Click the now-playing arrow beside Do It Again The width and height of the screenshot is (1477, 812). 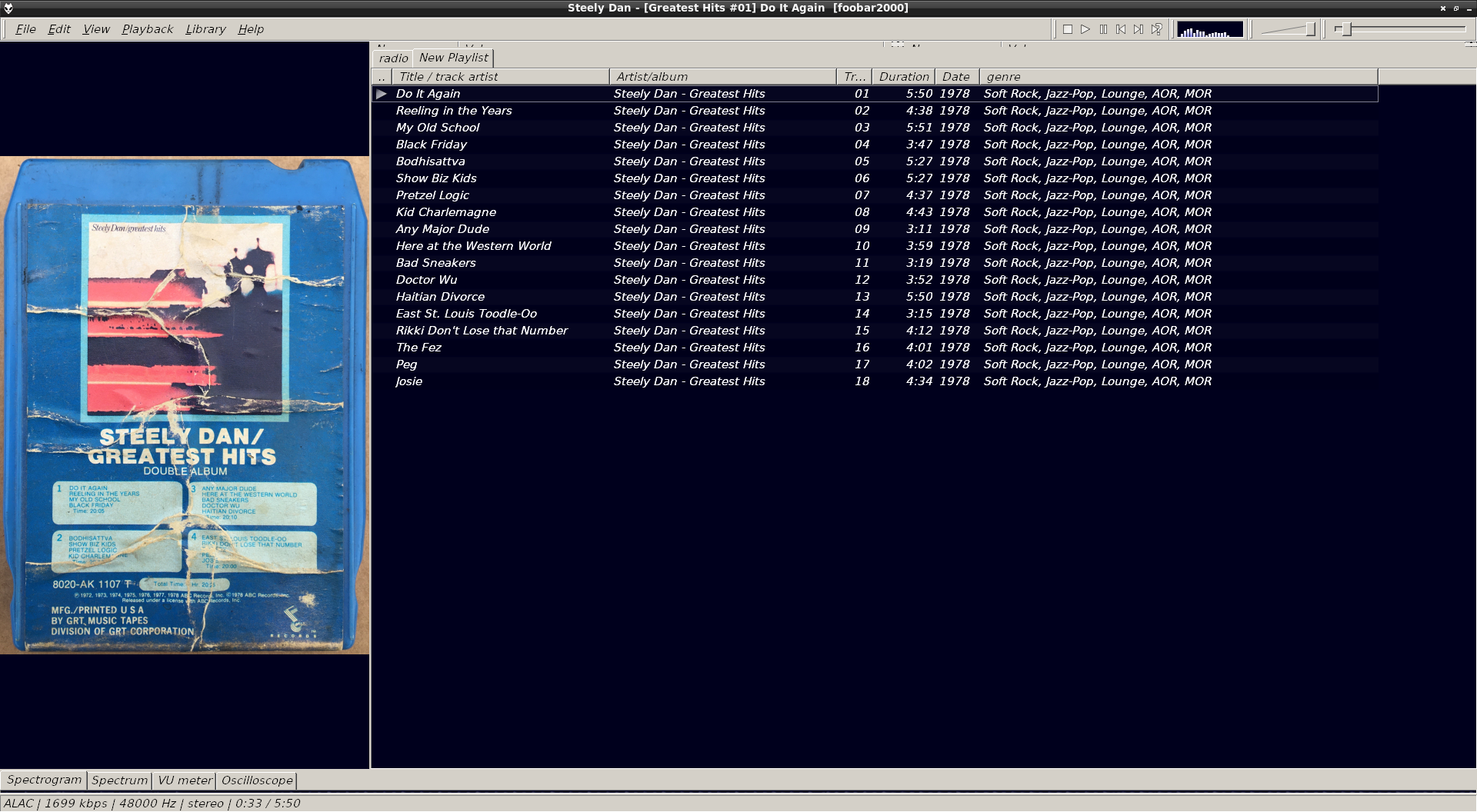click(382, 94)
